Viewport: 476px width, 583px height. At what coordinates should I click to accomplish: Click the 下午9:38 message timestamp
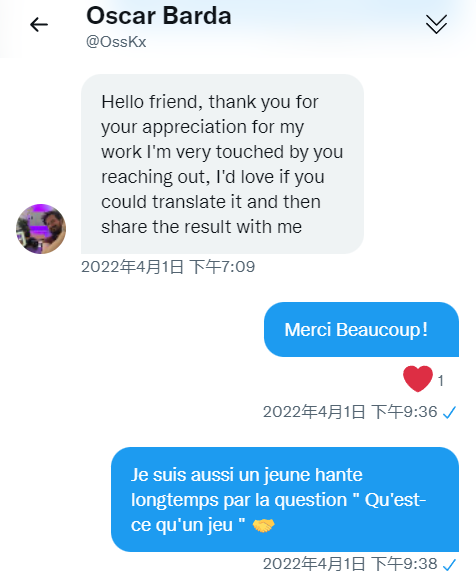pos(351,564)
